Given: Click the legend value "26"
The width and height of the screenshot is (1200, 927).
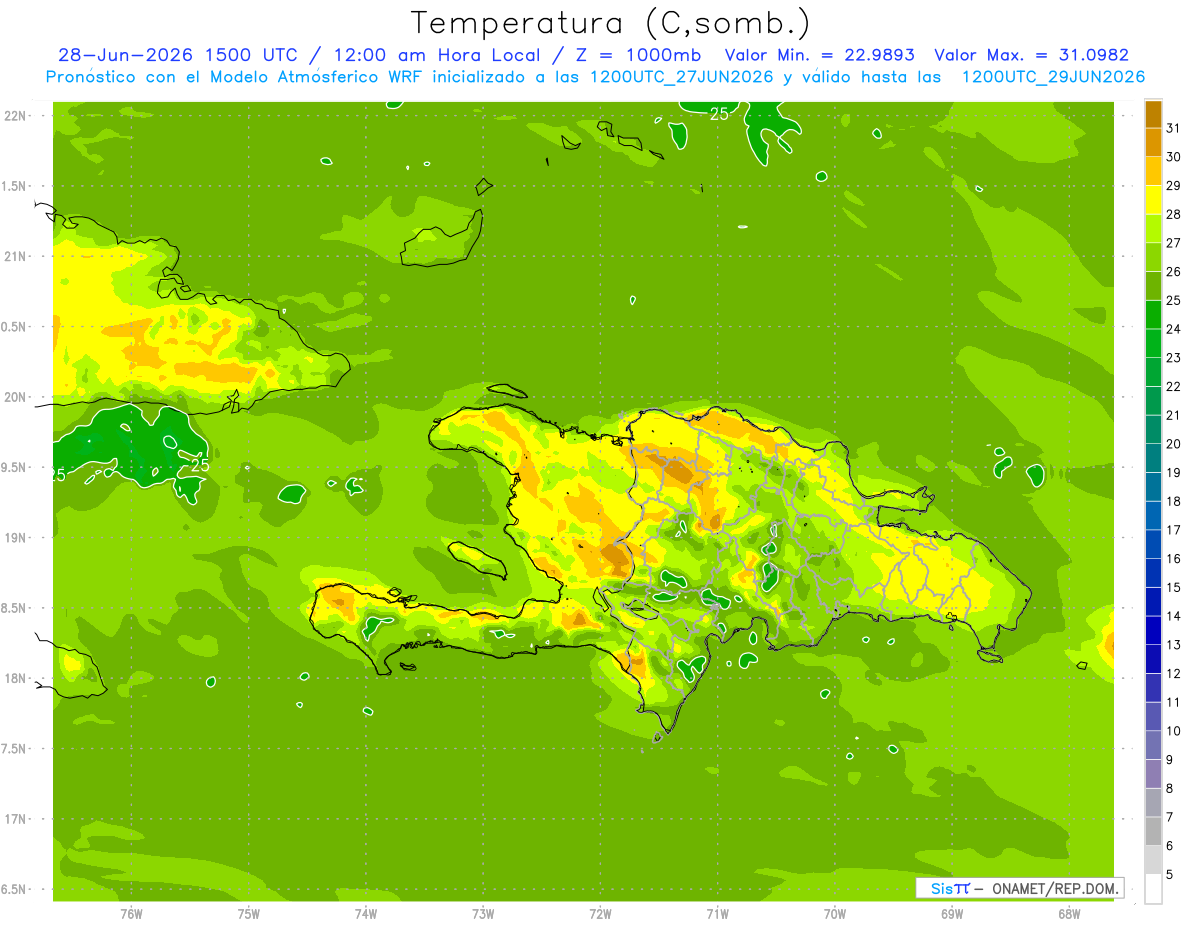Looking at the screenshot, I should [1174, 272].
